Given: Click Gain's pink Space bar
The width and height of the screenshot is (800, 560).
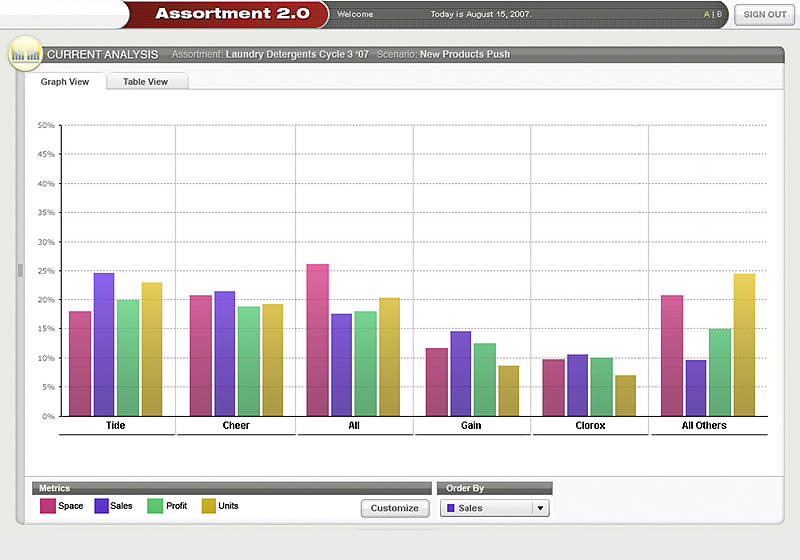Looking at the screenshot, I should point(437,383).
